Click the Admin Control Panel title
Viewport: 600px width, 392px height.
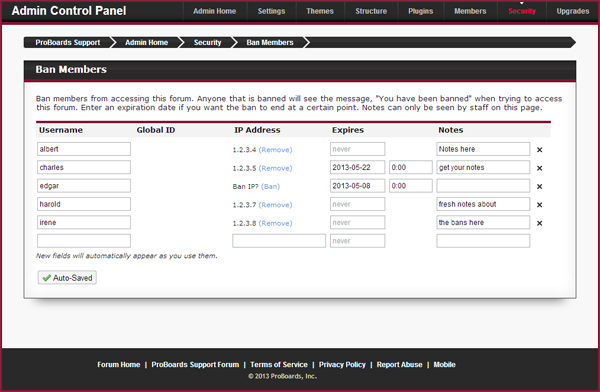click(69, 11)
